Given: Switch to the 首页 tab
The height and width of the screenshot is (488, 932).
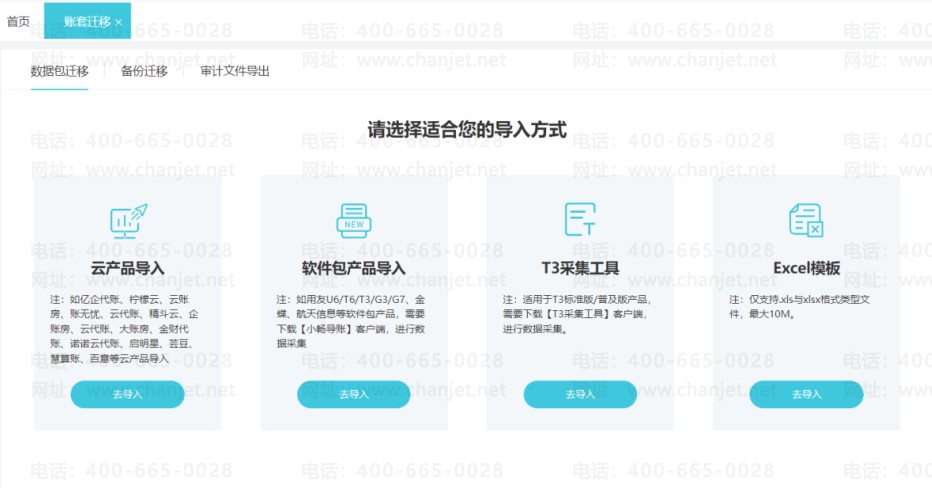Looking at the screenshot, I should pos(18,21).
